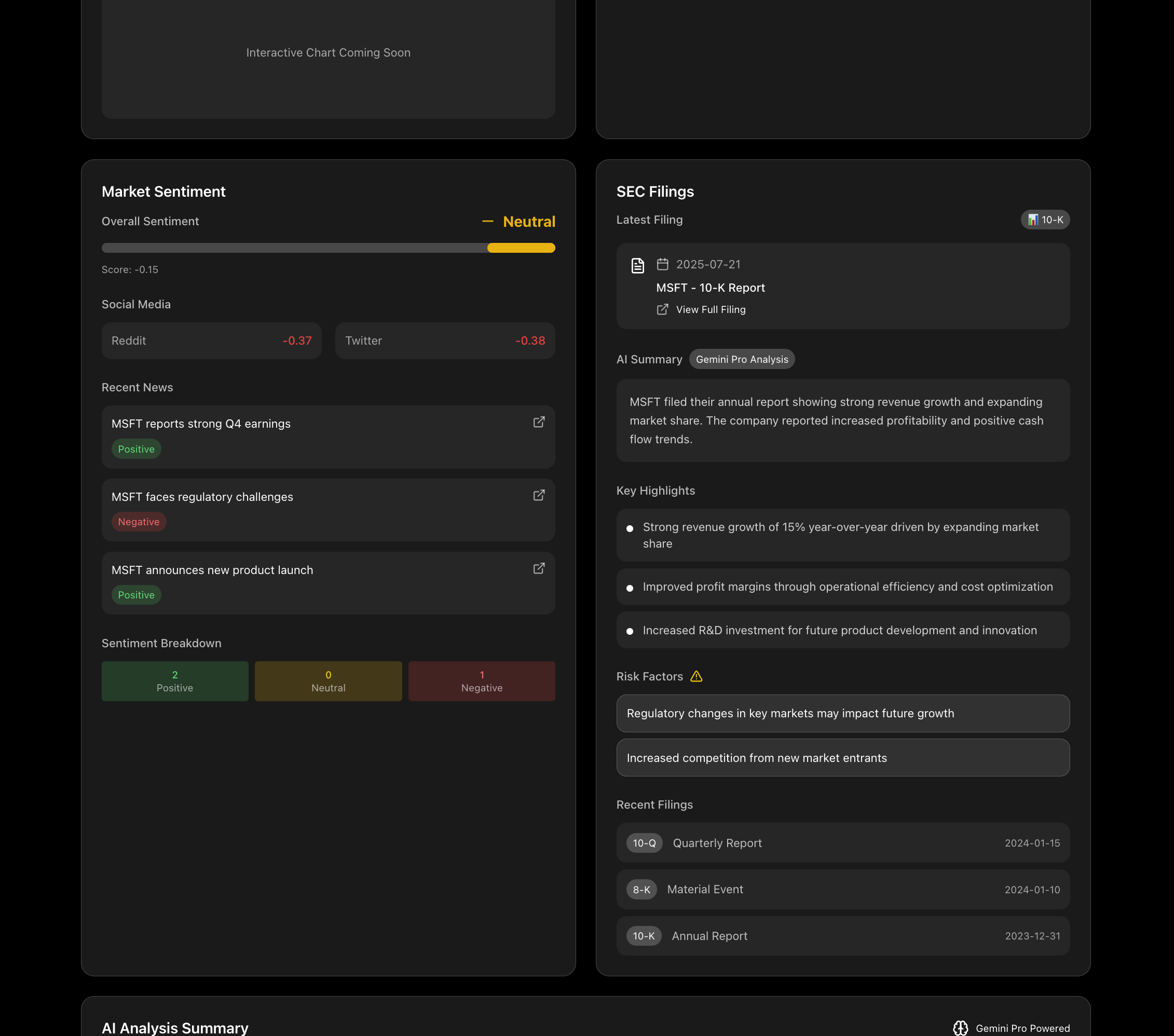Select the Negative sentiment breakdown tile
Image resolution: width=1174 pixels, height=1036 pixels.
481,681
